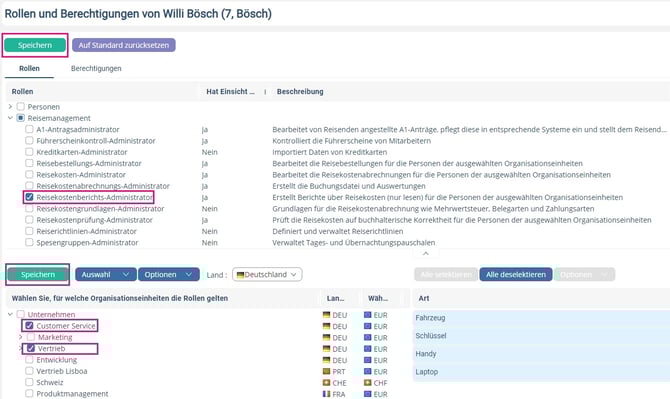The width and height of the screenshot is (670, 399).
Task: Select the Schlüssel row
Action: tap(541, 336)
